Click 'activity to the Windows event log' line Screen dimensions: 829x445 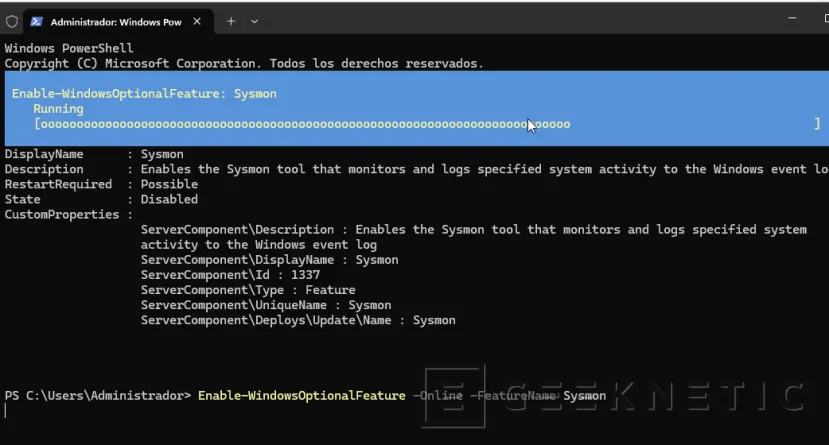259,245
